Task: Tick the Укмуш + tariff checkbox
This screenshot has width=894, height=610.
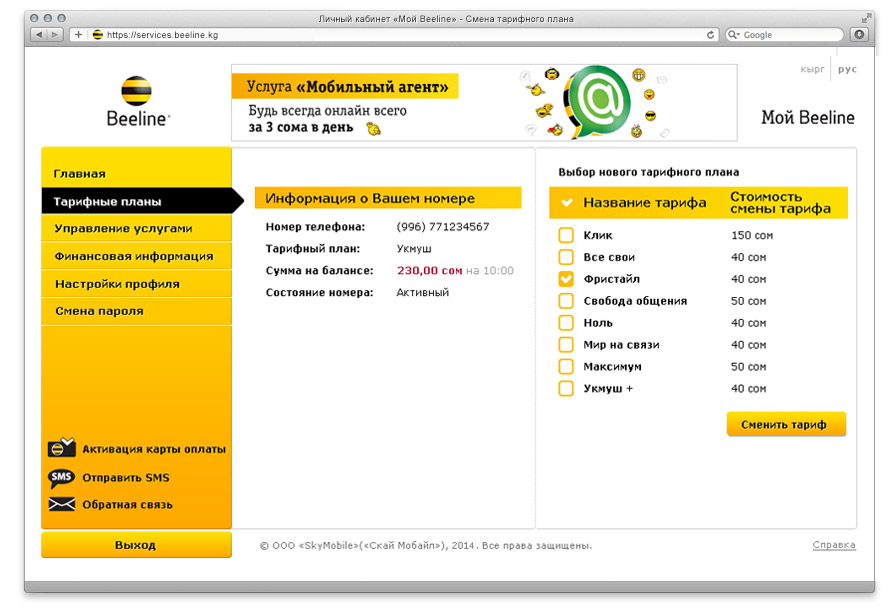Action: (566, 388)
